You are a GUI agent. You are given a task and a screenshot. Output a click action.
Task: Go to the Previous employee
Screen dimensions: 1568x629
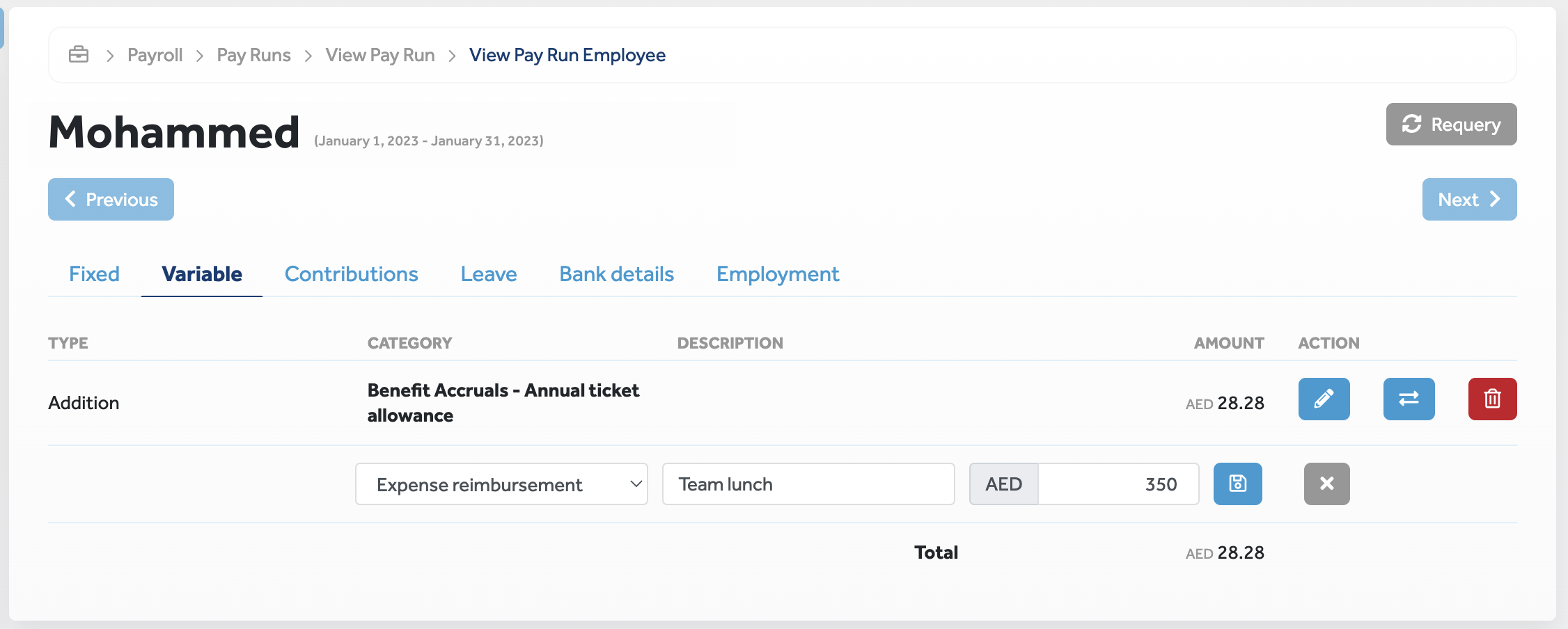[x=111, y=199]
